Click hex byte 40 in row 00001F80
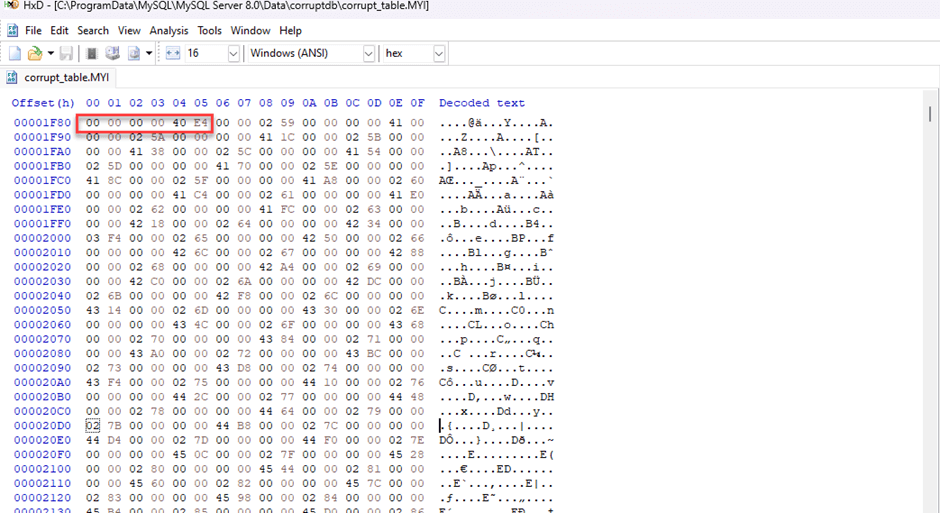The height and width of the screenshot is (513, 940). point(179,123)
